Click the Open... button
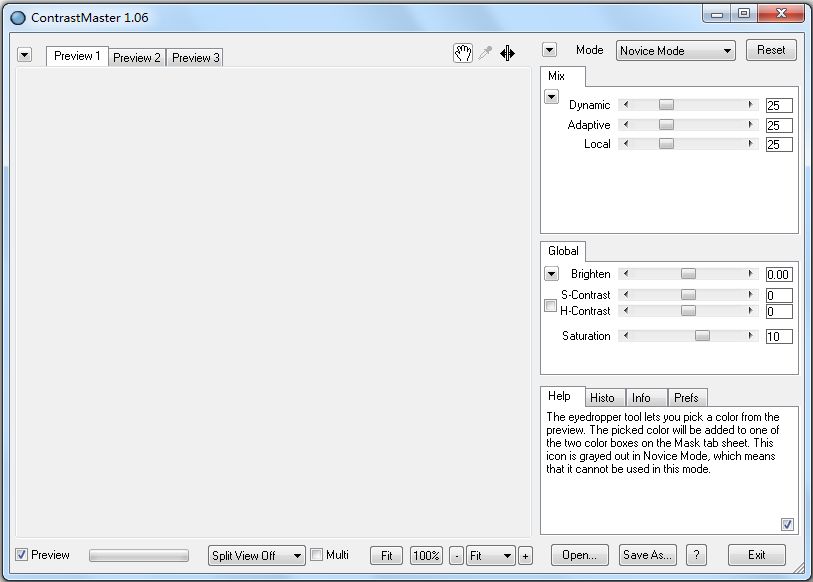The image size is (813, 582). point(579,555)
